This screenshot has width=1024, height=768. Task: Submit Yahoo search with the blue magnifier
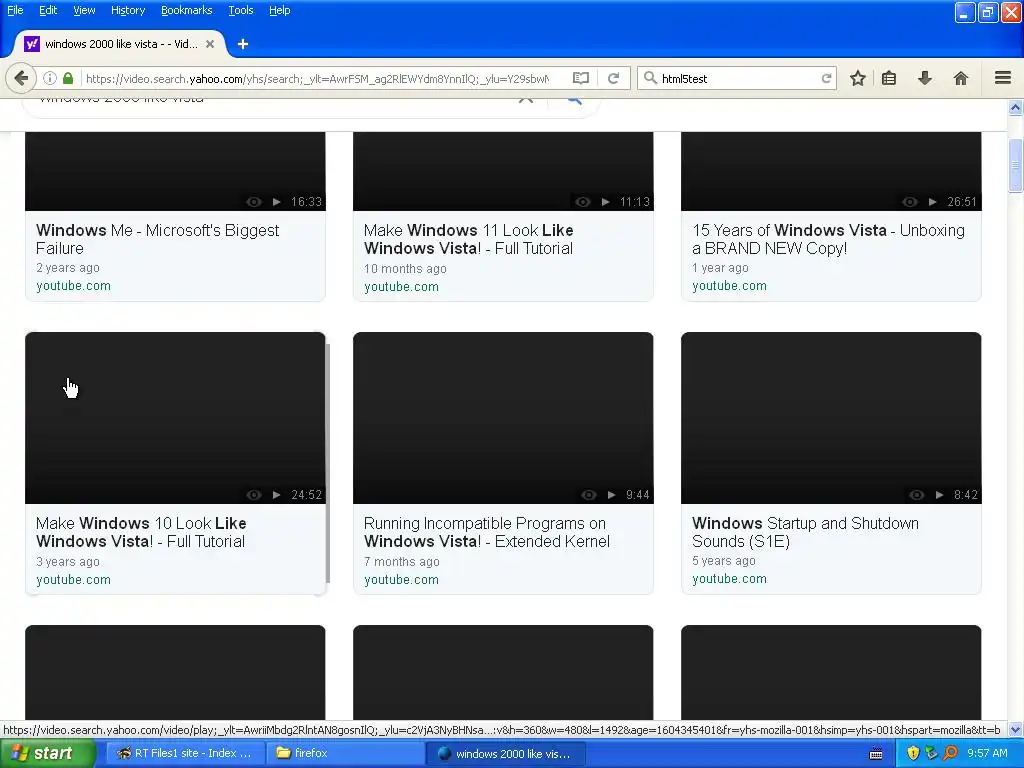click(574, 99)
